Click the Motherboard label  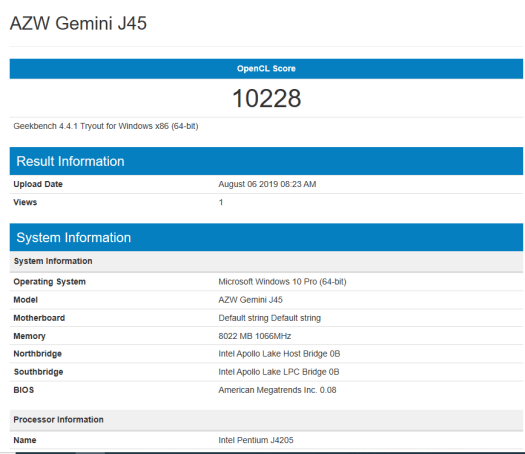[x=39, y=318]
